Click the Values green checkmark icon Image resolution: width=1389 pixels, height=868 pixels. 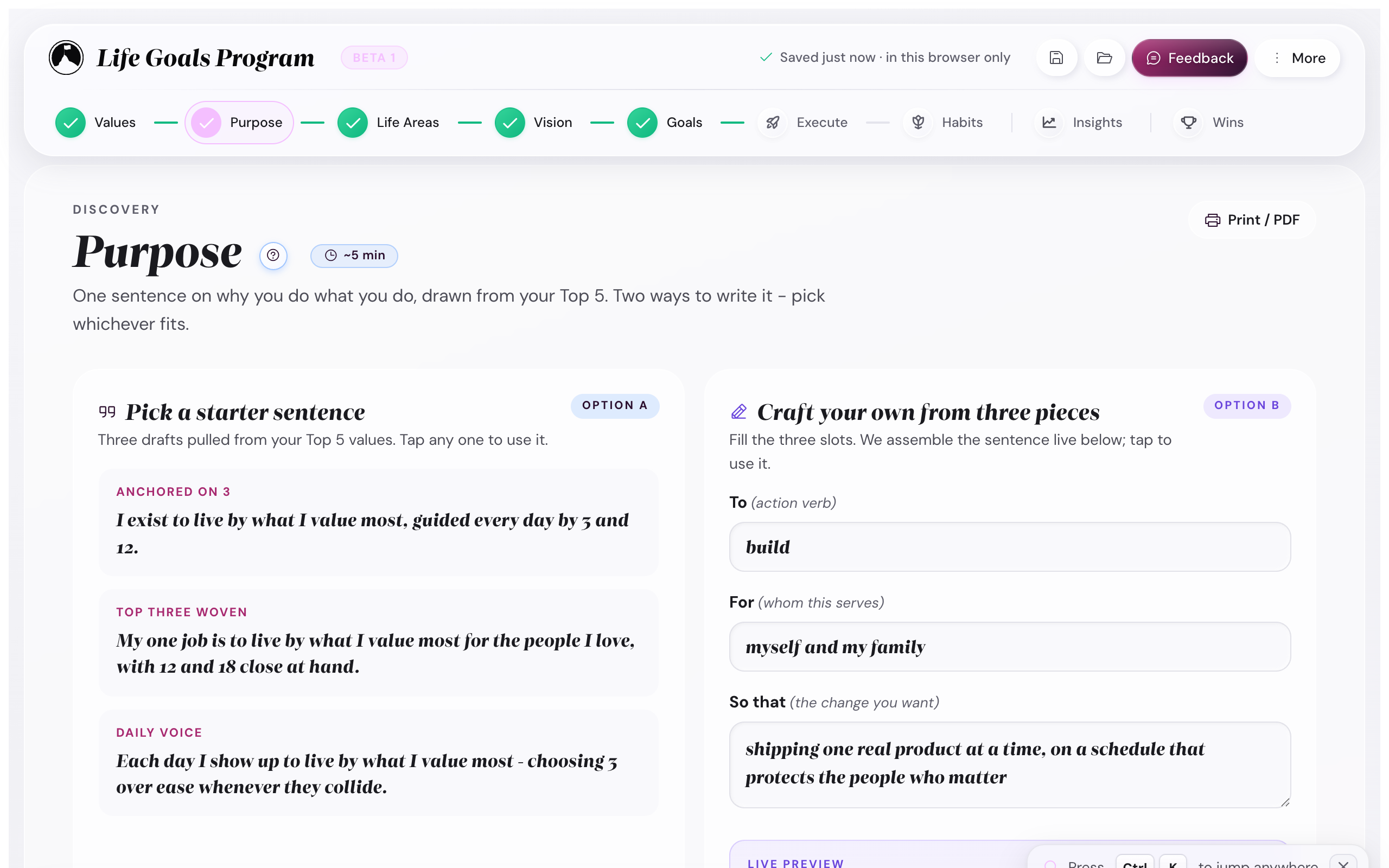point(71,122)
